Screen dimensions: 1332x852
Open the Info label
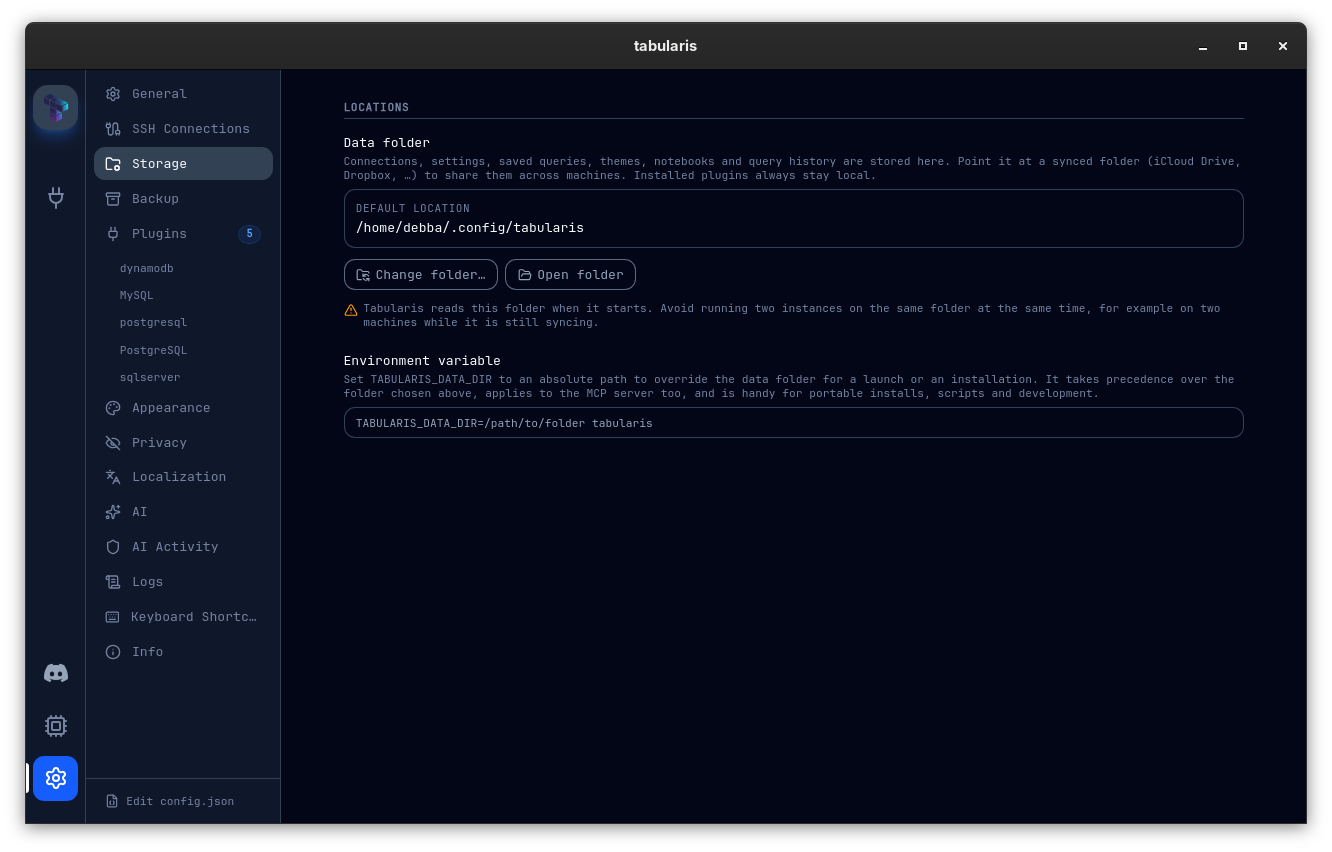(x=147, y=652)
